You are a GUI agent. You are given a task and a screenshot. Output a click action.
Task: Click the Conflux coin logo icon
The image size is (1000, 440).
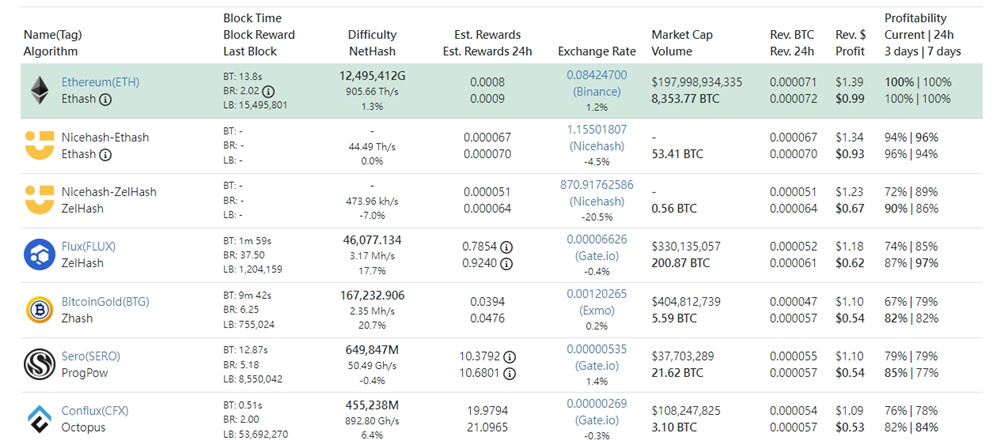(x=39, y=418)
